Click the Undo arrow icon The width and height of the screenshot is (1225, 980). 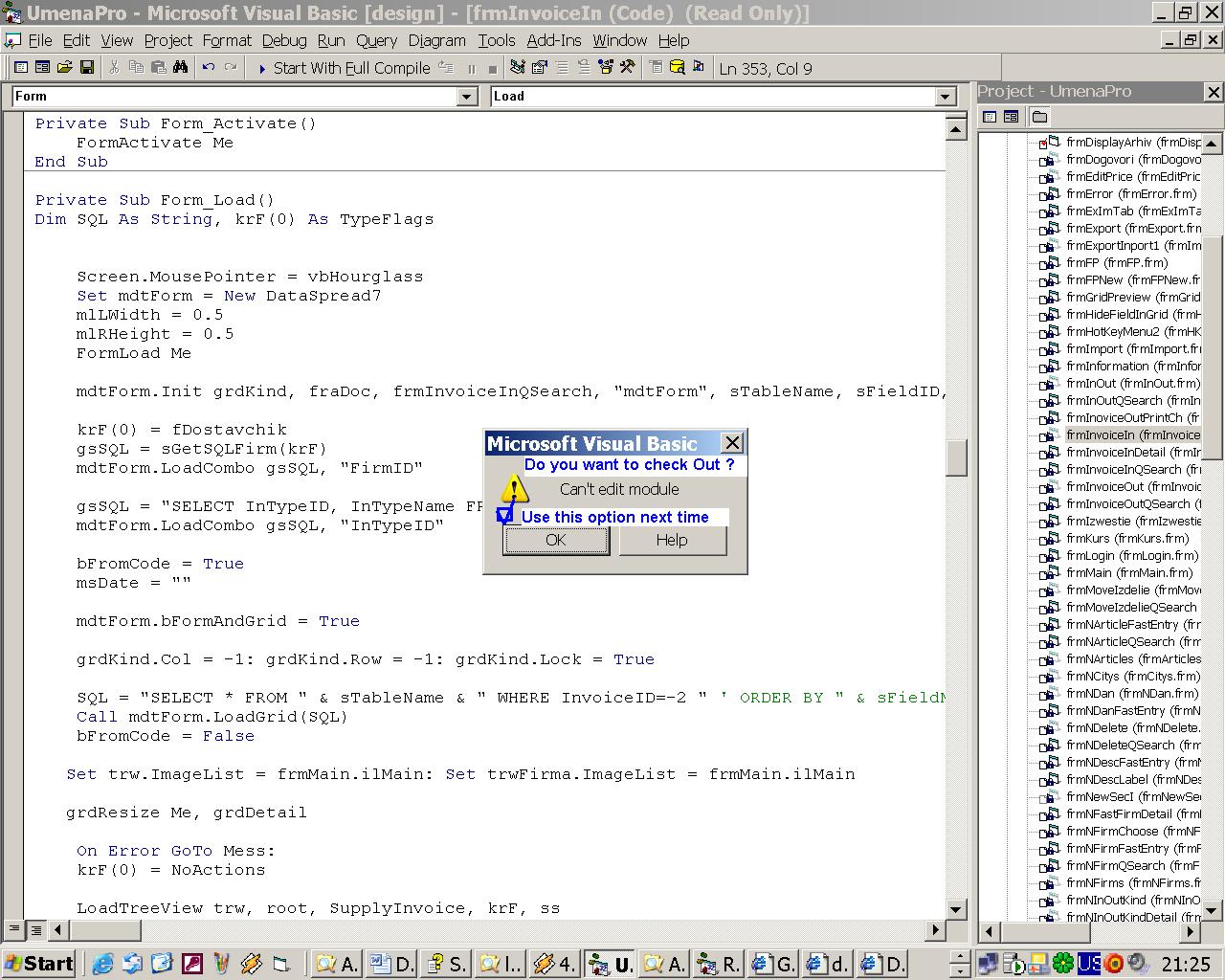point(208,68)
